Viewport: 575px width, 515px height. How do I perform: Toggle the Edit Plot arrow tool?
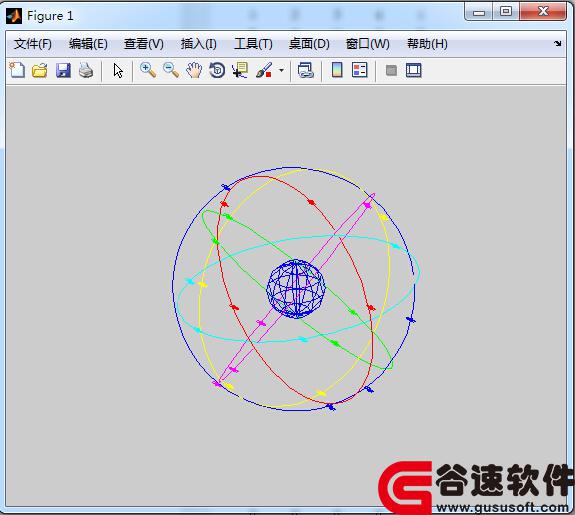click(x=118, y=70)
